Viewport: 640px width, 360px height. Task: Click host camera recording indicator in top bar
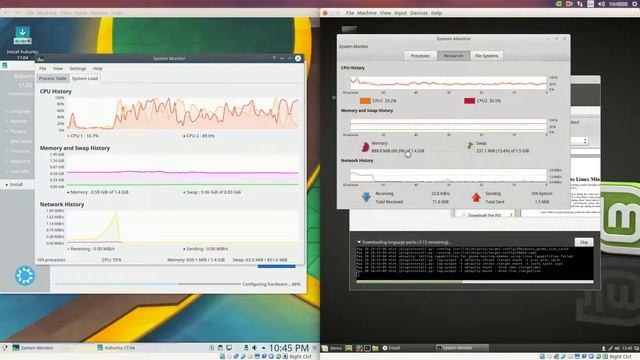coord(569,4)
